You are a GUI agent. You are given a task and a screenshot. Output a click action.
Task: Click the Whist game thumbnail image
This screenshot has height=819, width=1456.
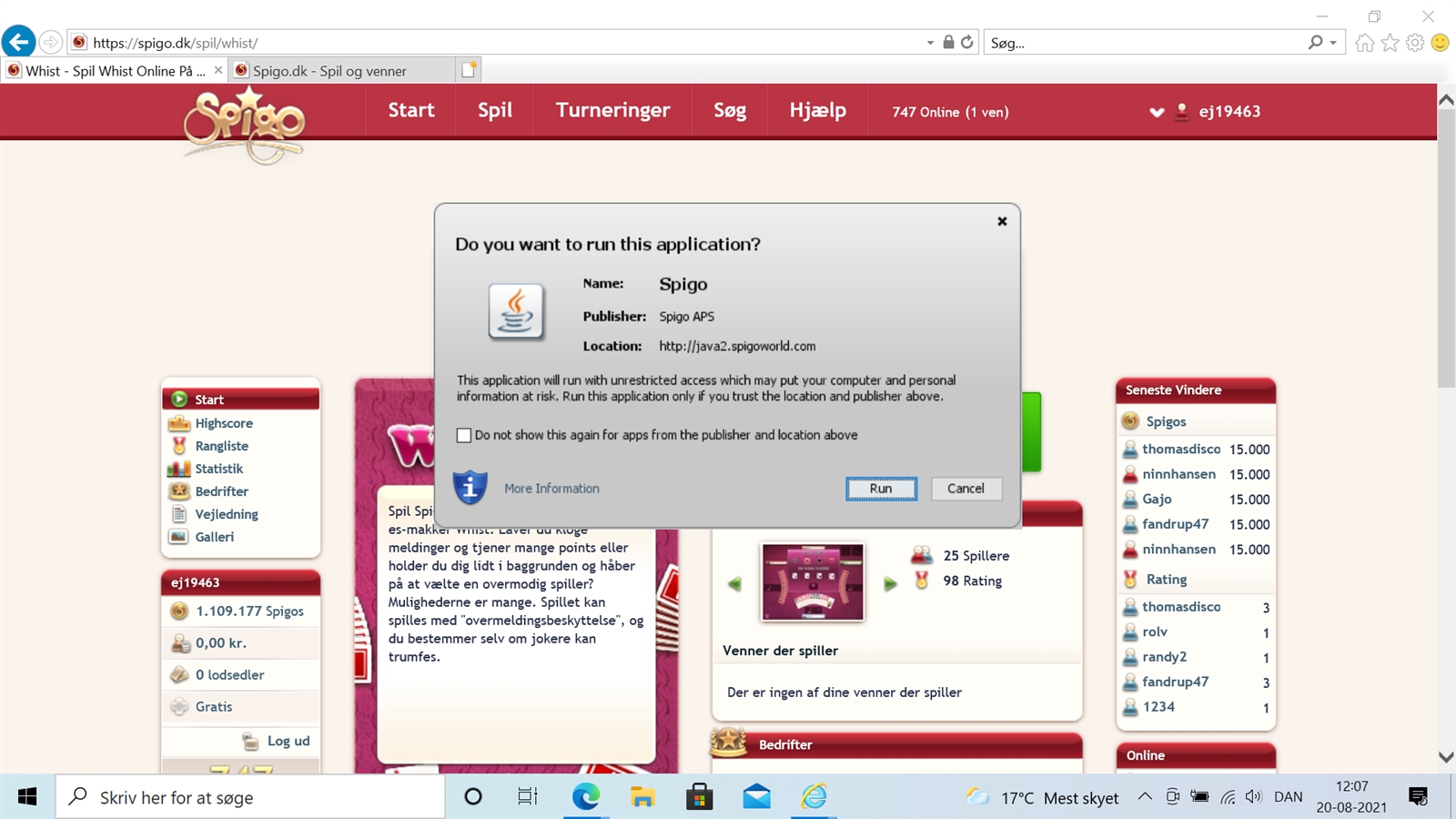point(812,582)
